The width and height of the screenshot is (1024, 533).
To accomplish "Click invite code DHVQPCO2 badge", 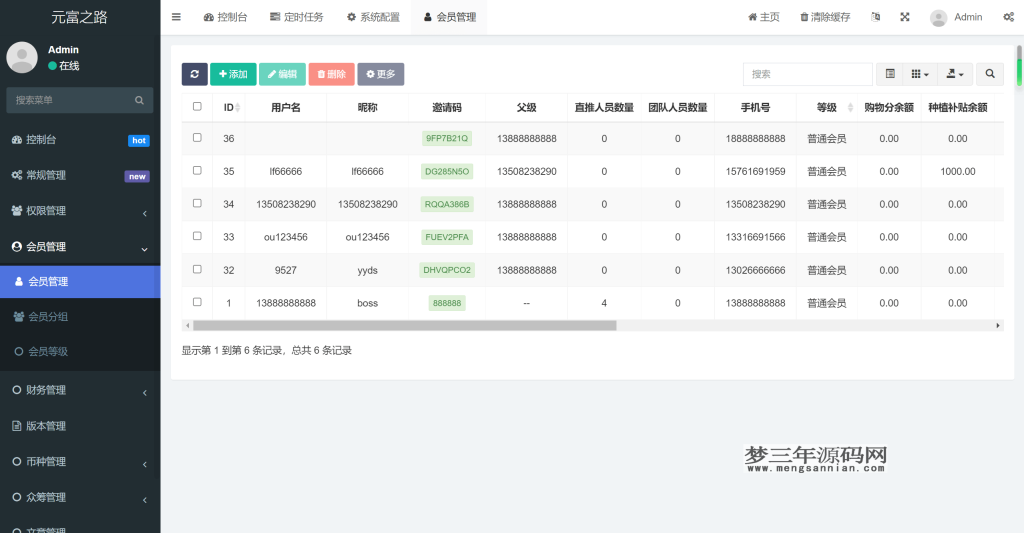I will point(447,270).
